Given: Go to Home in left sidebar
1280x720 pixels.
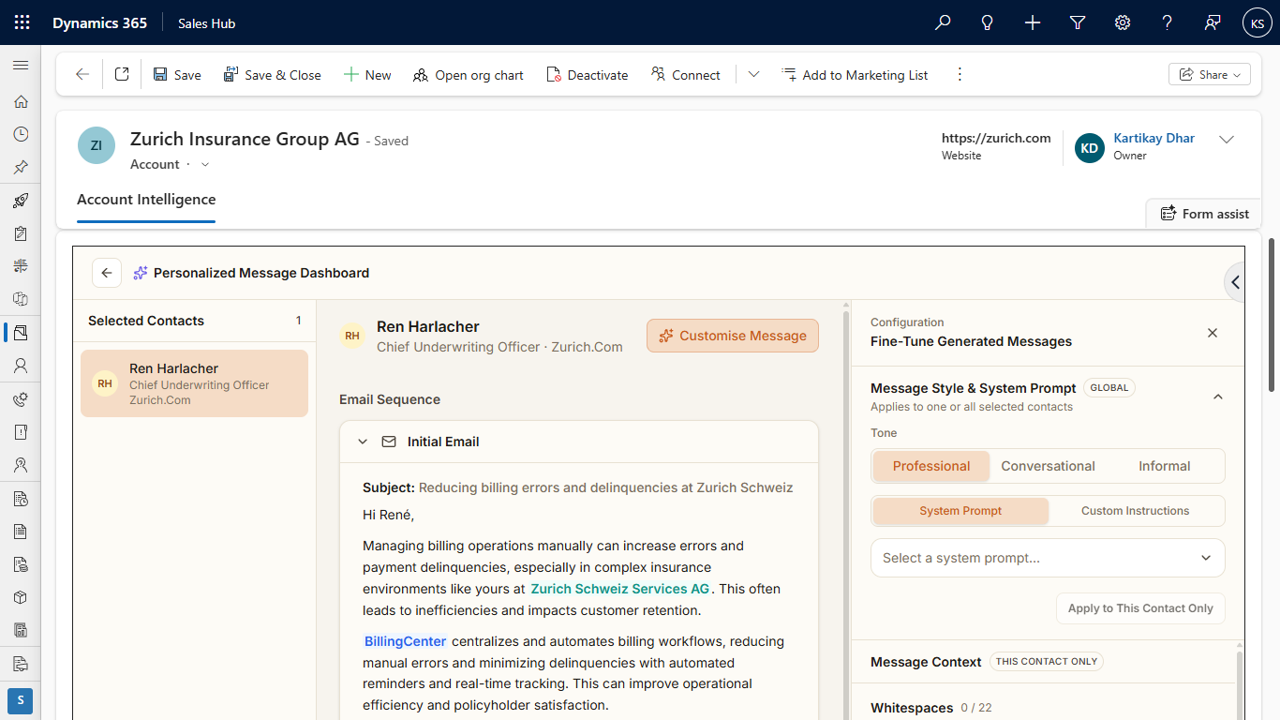Looking at the screenshot, I should 20,101.
